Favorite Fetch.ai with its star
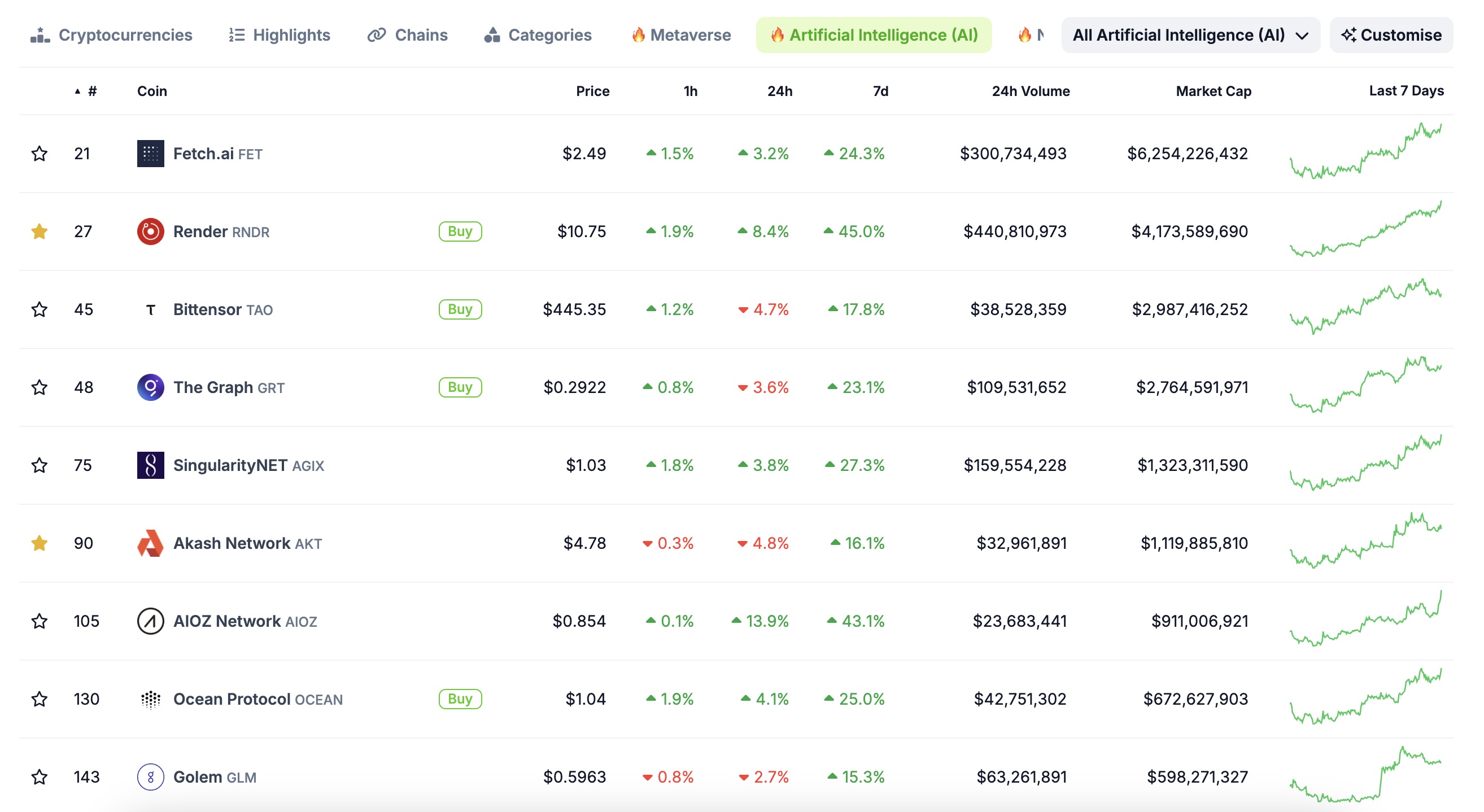 coord(39,154)
